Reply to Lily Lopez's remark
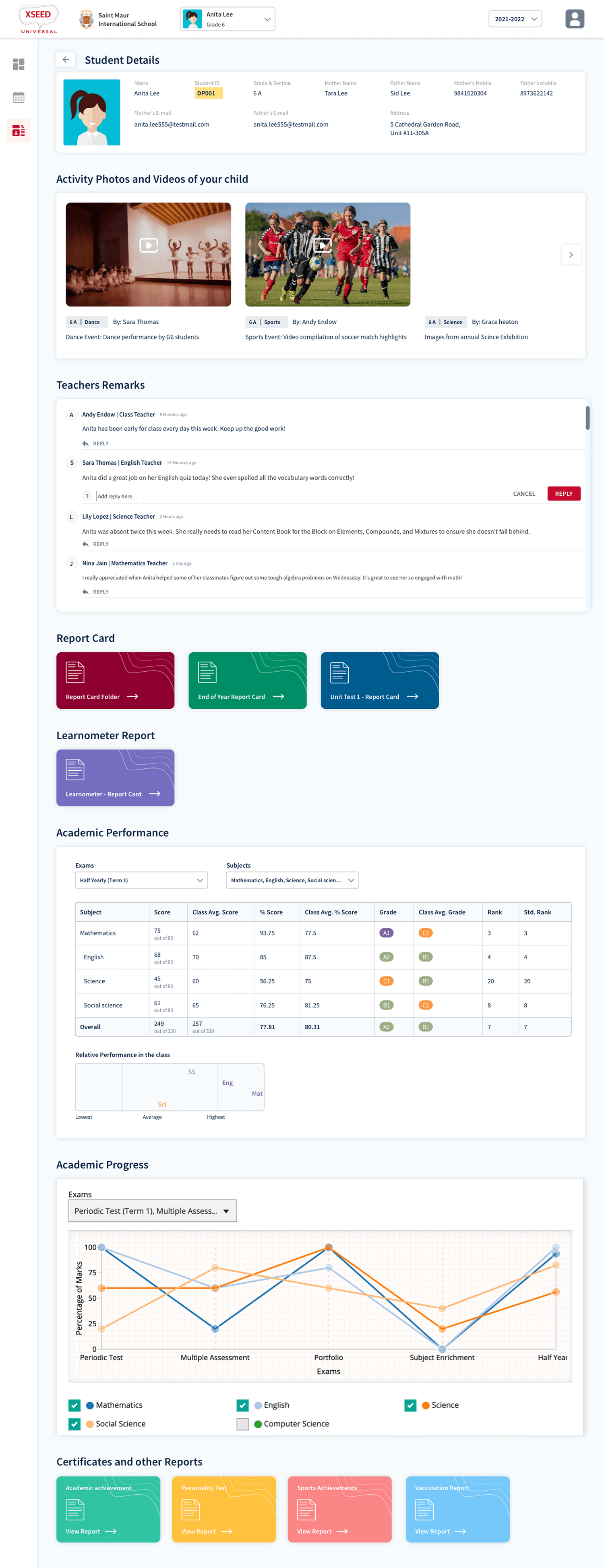The width and height of the screenshot is (604, 1568). coord(95,544)
